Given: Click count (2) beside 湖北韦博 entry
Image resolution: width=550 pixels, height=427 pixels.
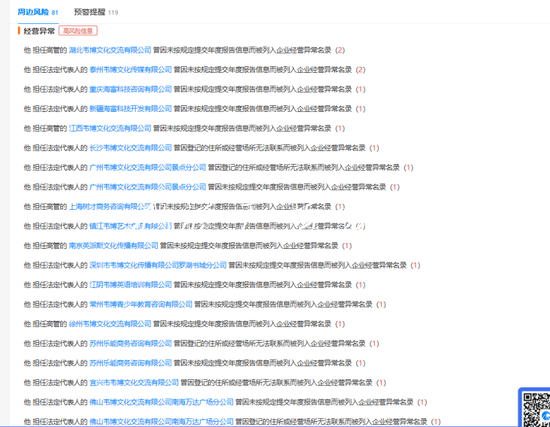Looking at the screenshot, I should 340,50.
